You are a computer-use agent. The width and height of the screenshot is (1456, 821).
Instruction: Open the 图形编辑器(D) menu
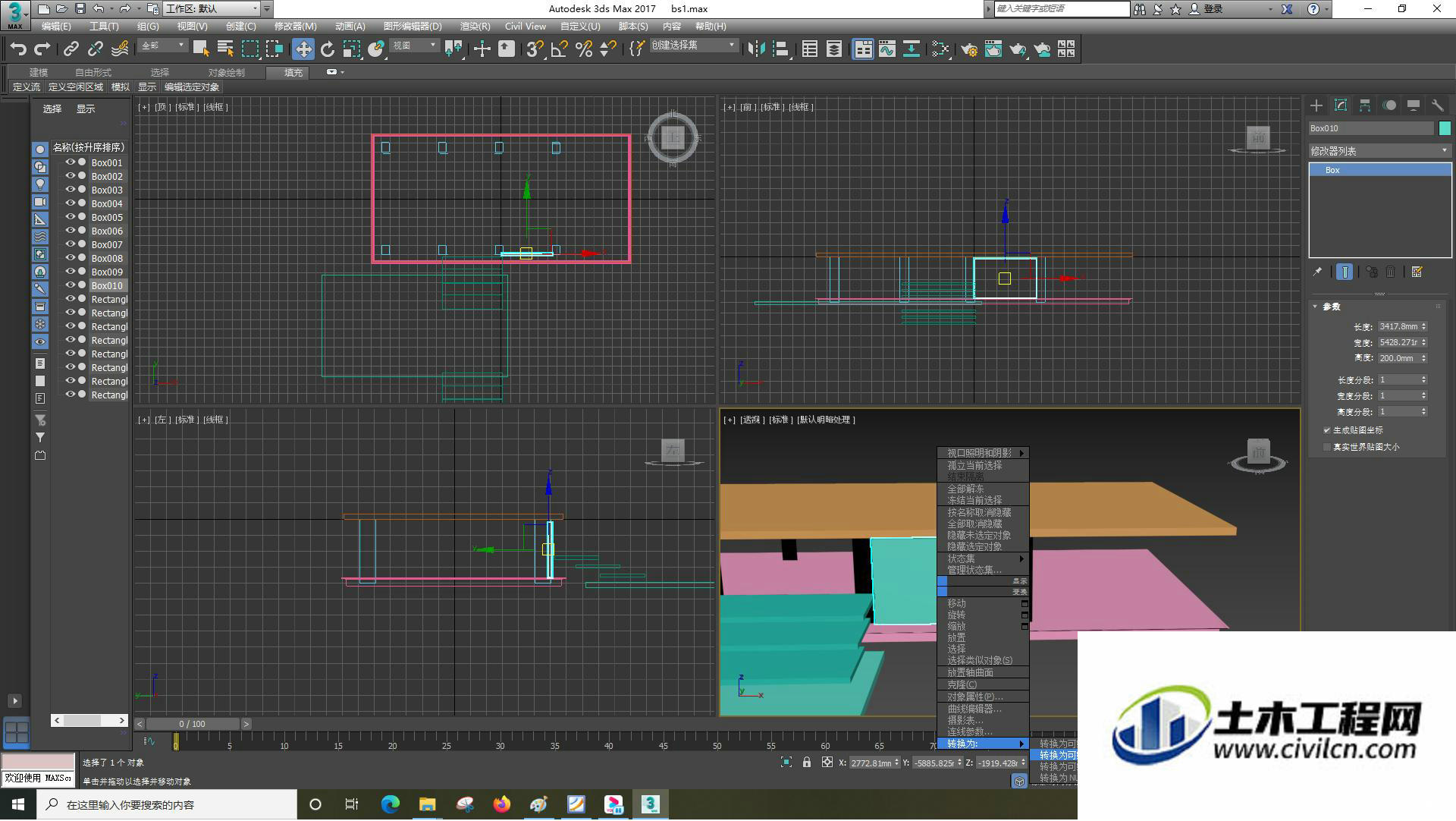pyautogui.click(x=413, y=26)
